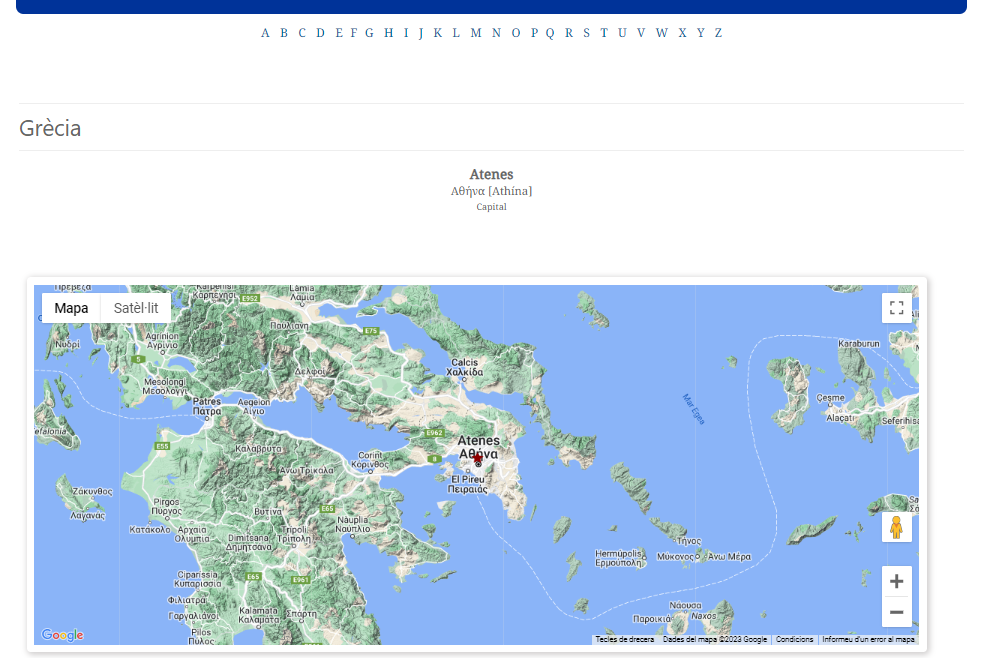Jump to letter Z entries
991x658 pixels.
click(718, 33)
